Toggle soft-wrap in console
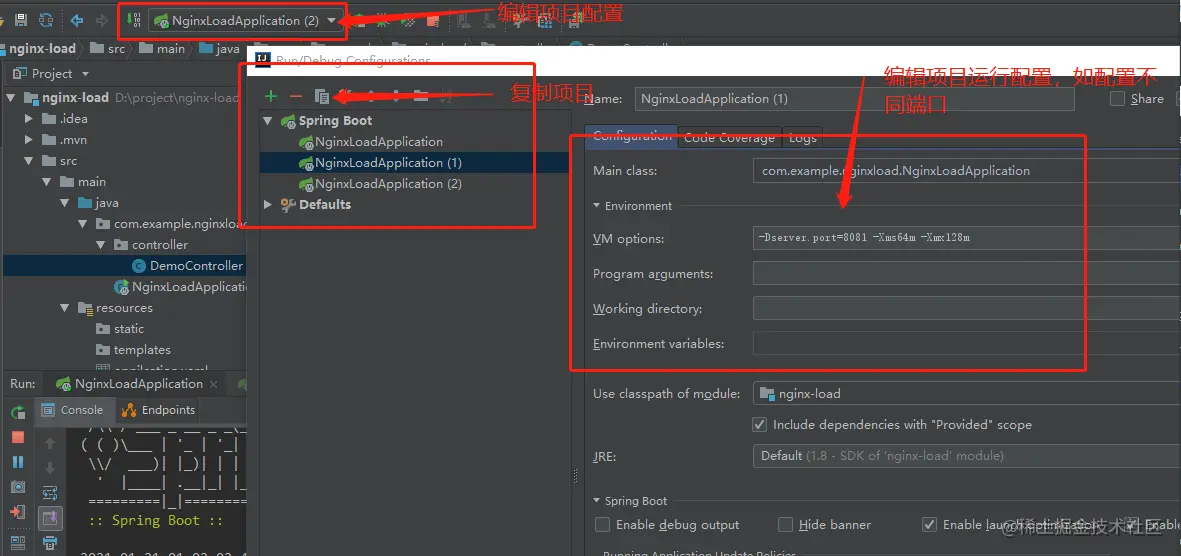The image size is (1181, 556). coord(50,493)
